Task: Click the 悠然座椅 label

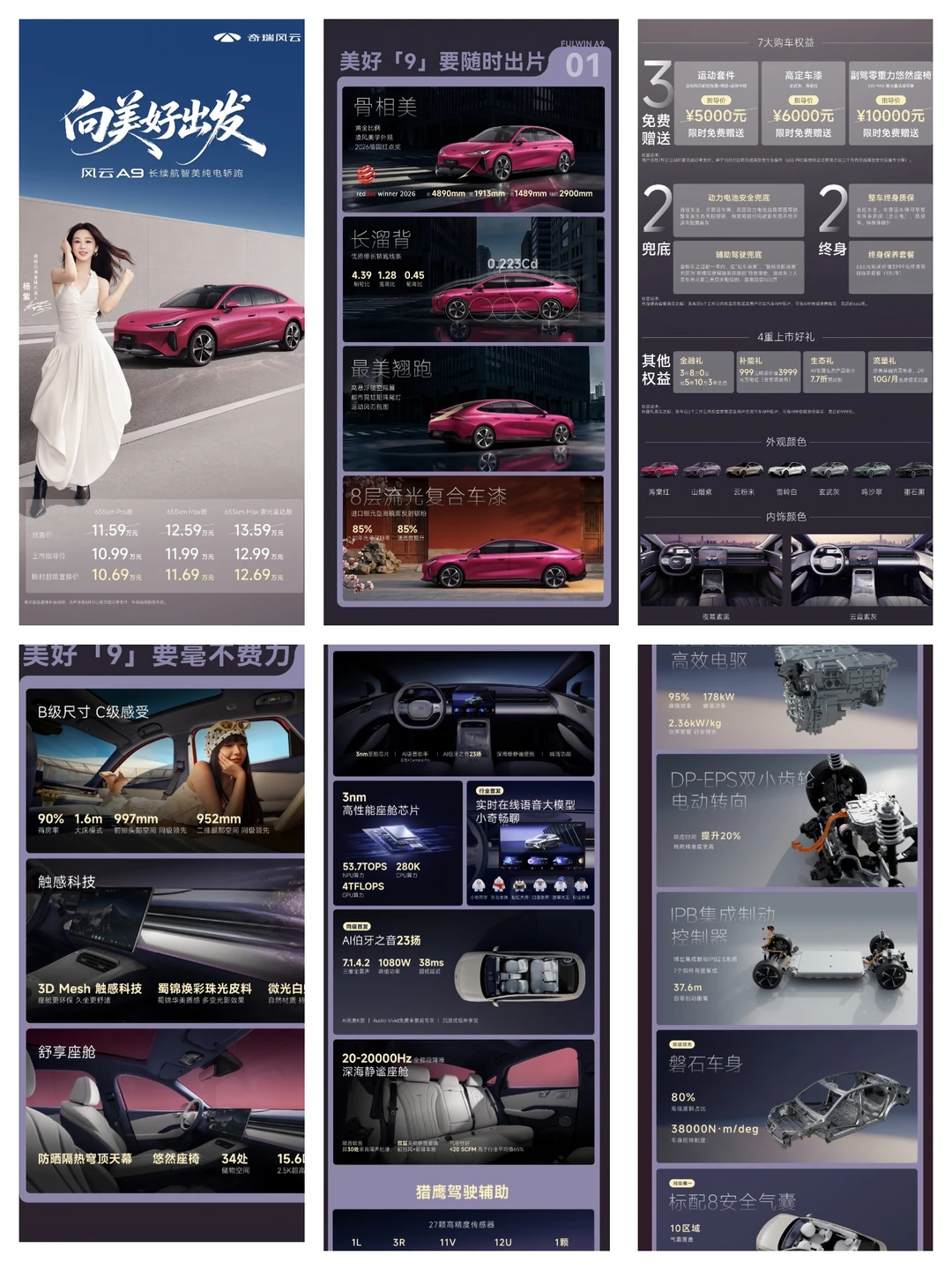Action: pyautogui.click(x=176, y=1158)
